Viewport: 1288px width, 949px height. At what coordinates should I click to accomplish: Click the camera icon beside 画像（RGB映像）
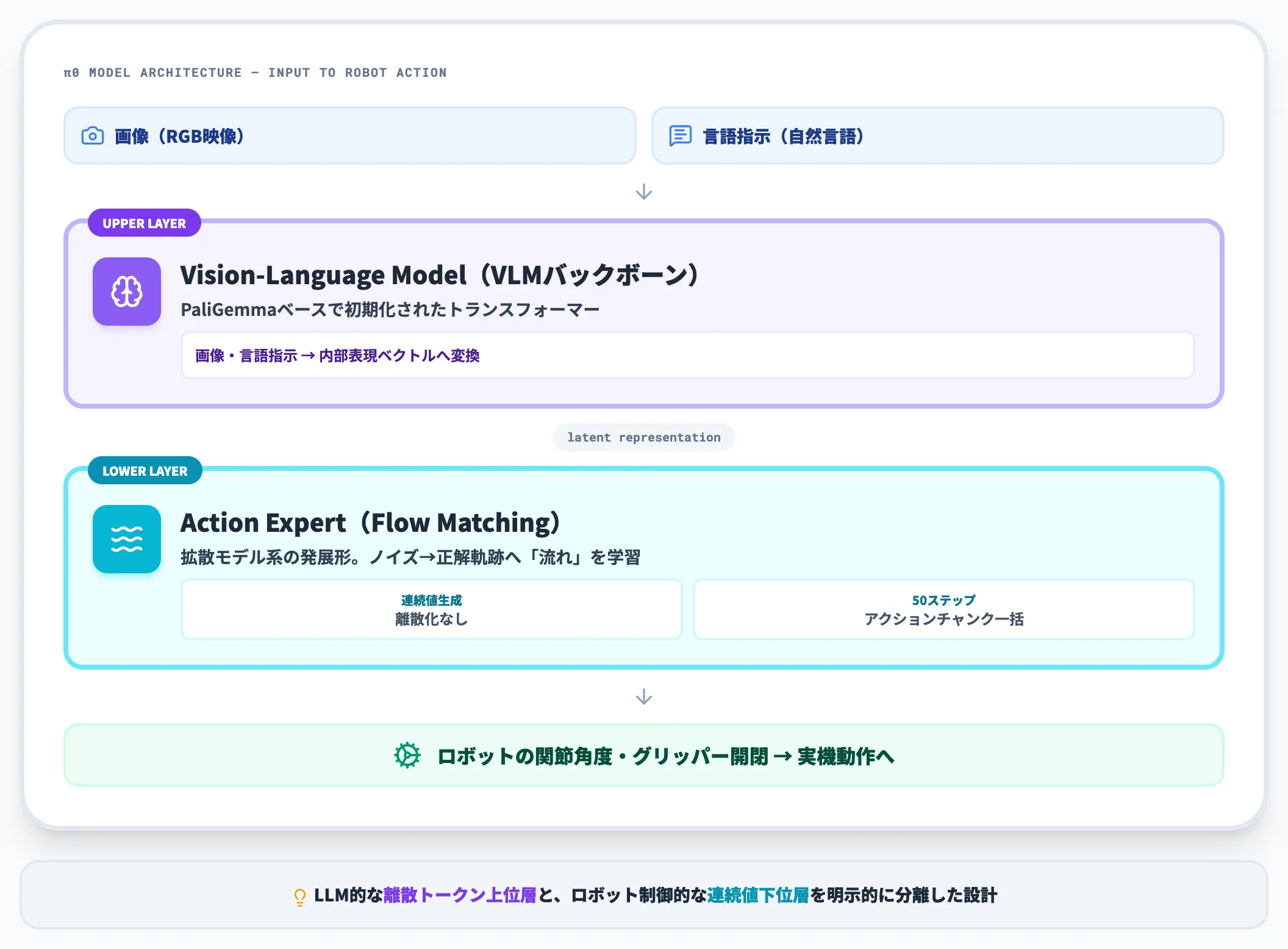[x=92, y=135]
